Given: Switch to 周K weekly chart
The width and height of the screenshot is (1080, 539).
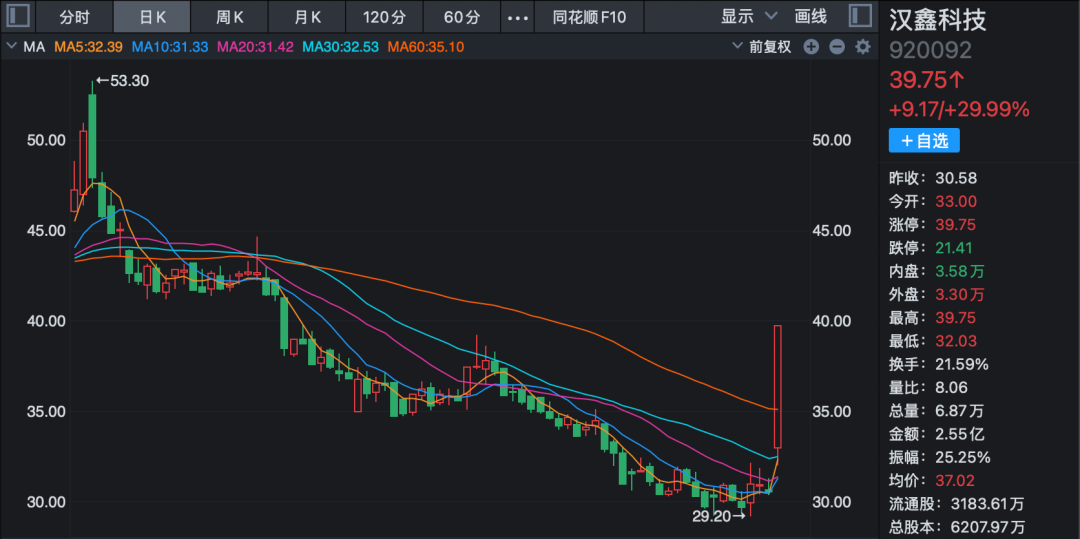Looking at the screenshot, I should point(230,17).
